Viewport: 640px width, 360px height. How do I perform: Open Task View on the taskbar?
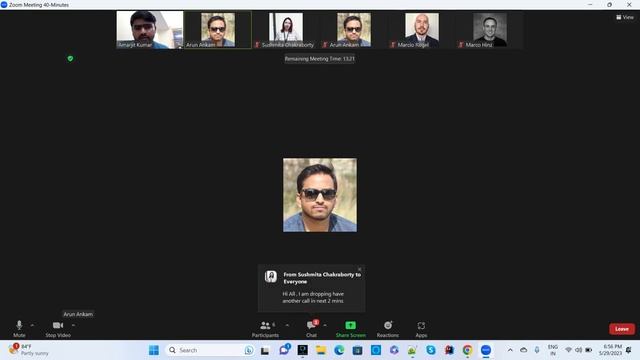pyautogui.click(x=265, y=350)
